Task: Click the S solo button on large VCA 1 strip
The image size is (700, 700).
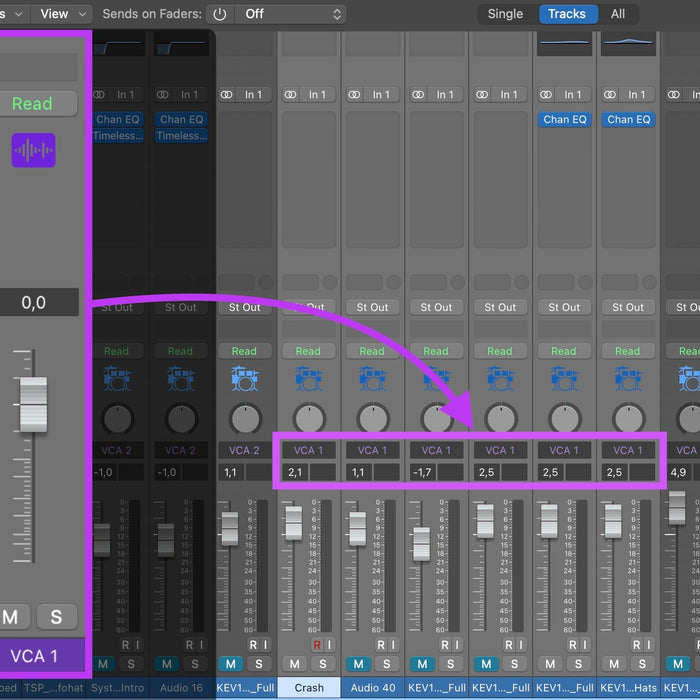Action: (56, 617)
